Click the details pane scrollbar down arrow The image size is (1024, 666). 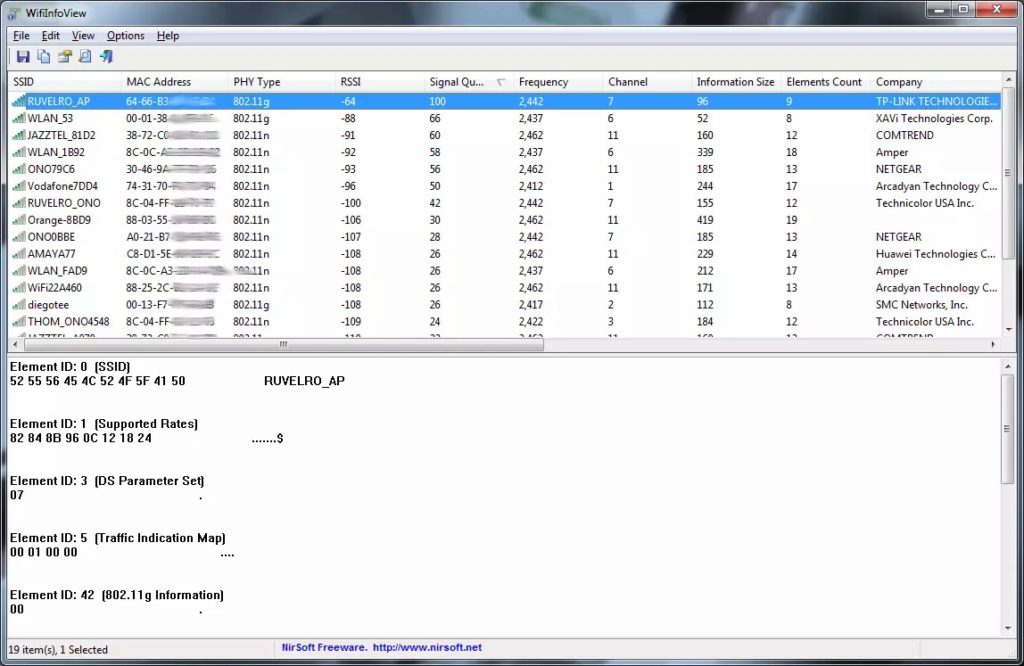1008,628
